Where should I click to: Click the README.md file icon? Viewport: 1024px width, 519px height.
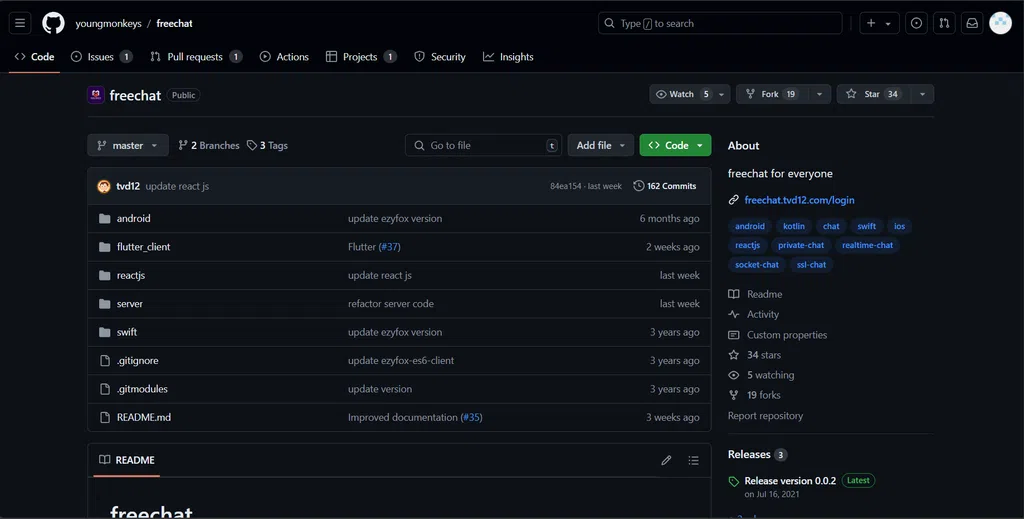point(104,417)
